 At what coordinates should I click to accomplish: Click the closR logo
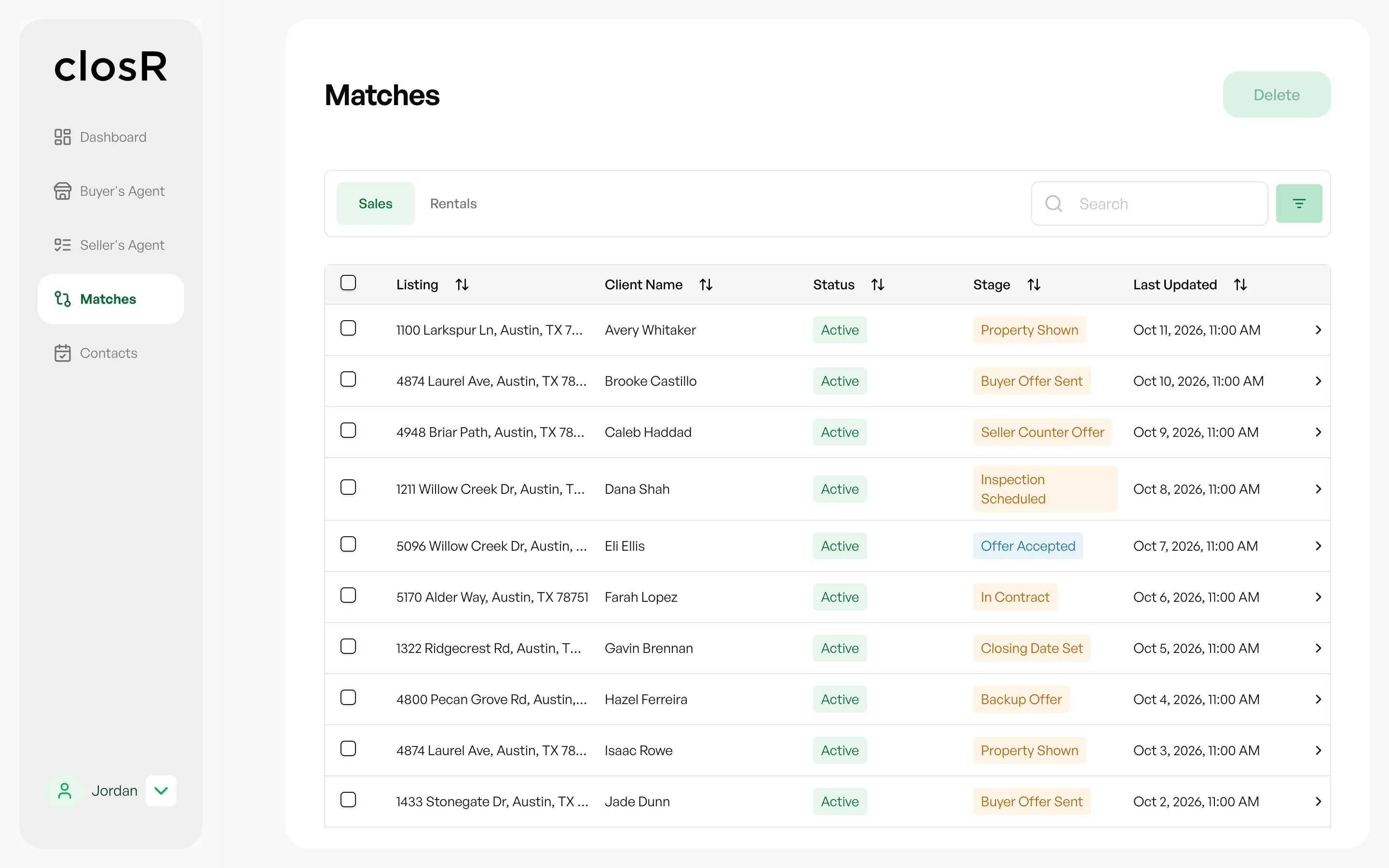[111, 66]
